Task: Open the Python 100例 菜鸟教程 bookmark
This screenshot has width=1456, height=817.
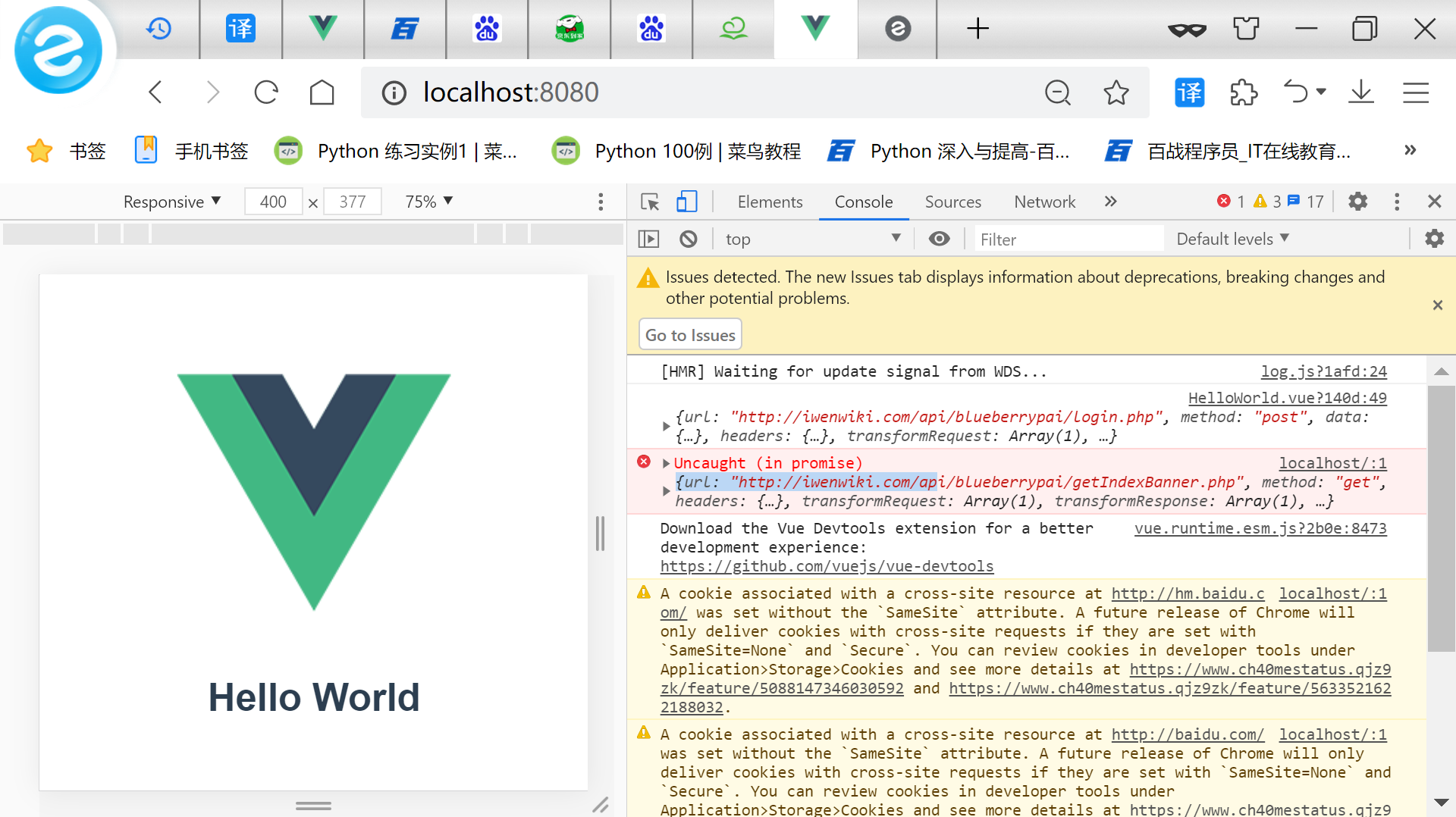Action: (x=676, y=151)
